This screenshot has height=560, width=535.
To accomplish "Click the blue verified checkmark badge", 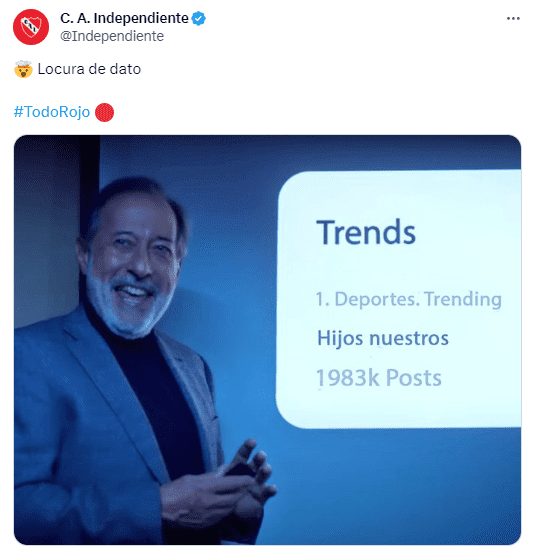I will click(199, 18).
